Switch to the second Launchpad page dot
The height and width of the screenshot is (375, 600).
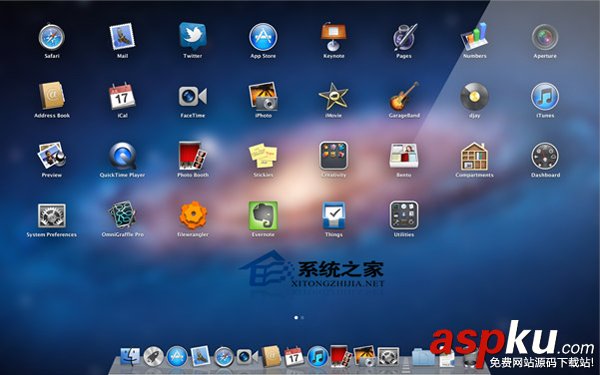302,317
